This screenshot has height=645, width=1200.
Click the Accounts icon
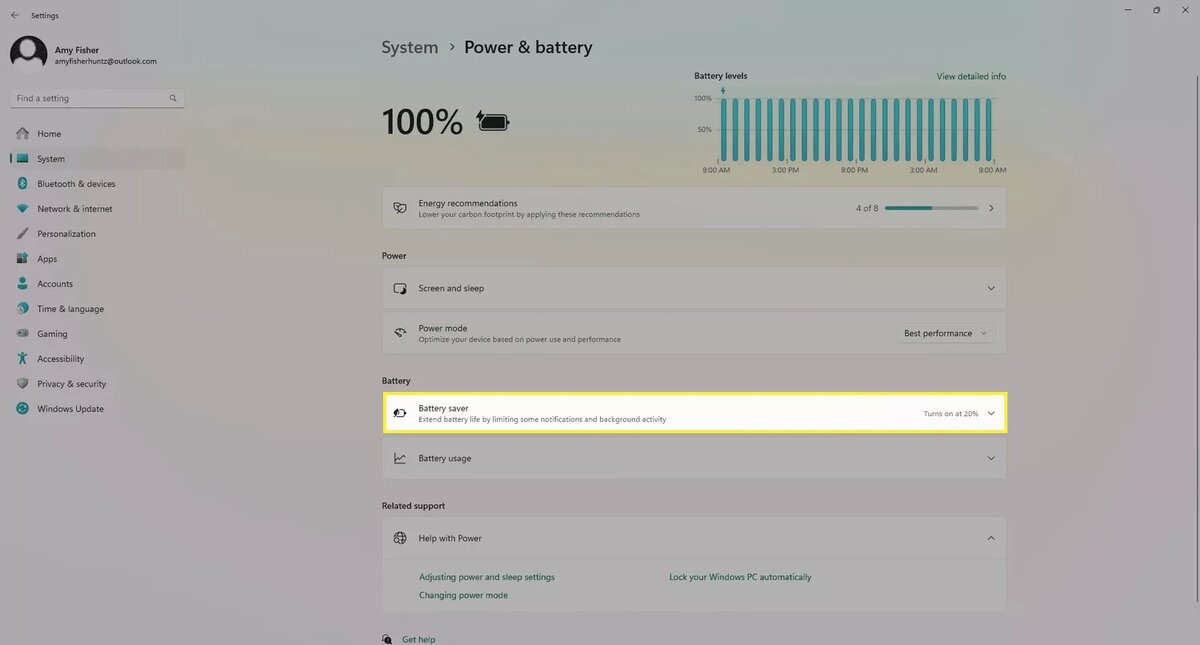point(22,283)
